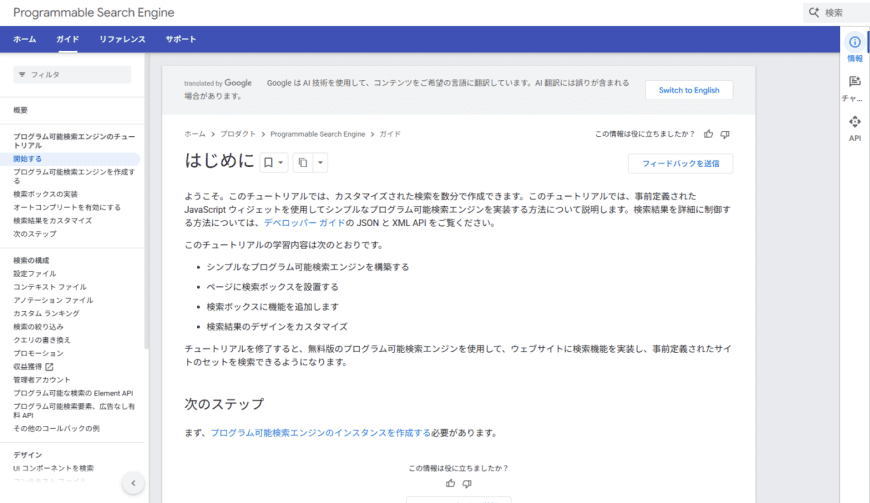This screenshot has width=870, height=503.
Task: Open the プログラム可能検索エンジンのインスタンスを作成する link
Action: point(320,433)
